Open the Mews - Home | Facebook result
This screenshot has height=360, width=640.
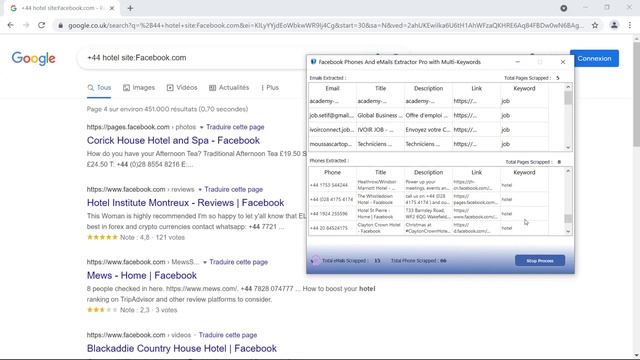coord(142,276)
